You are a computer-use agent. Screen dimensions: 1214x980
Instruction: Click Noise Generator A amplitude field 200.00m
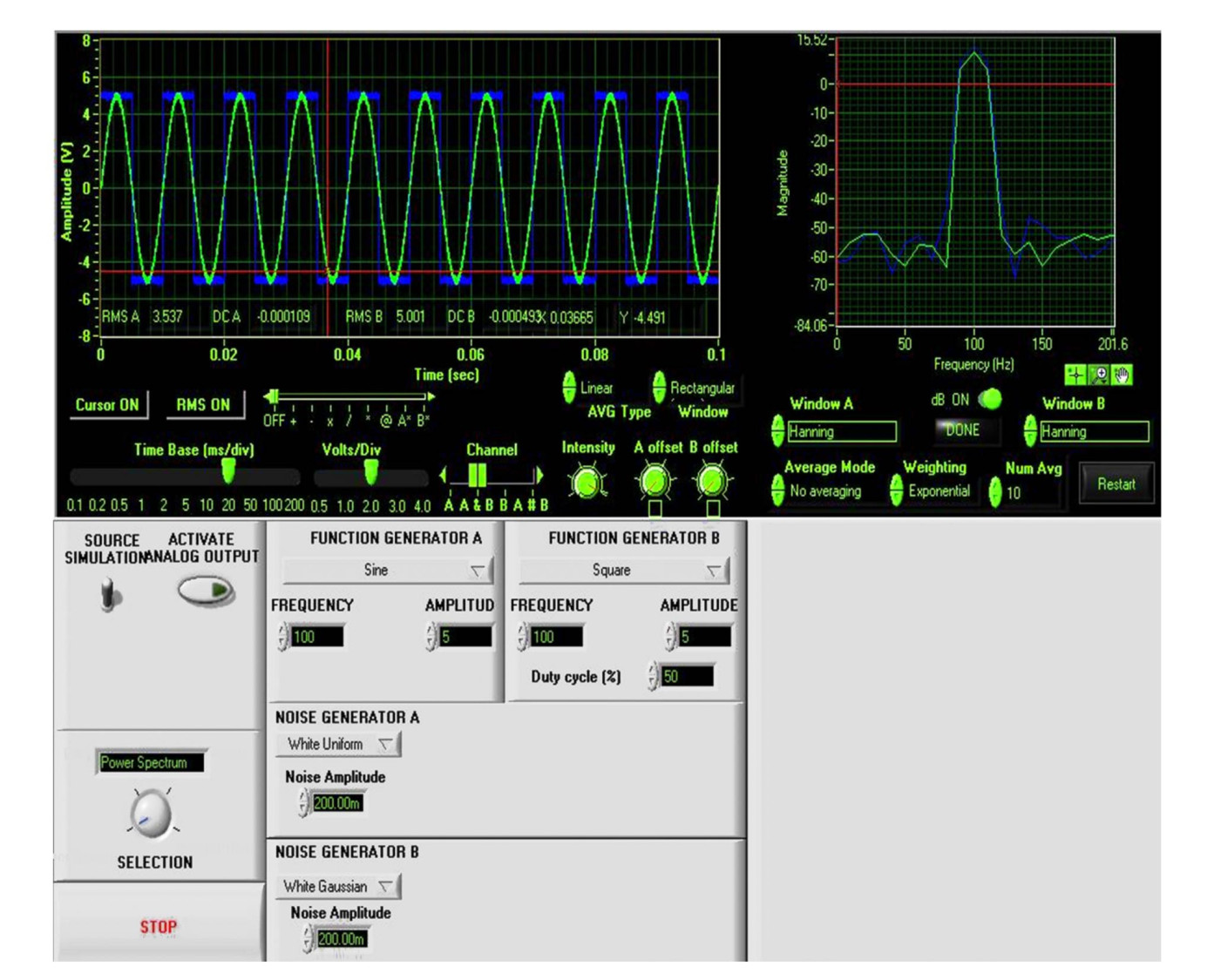point(337,803)
